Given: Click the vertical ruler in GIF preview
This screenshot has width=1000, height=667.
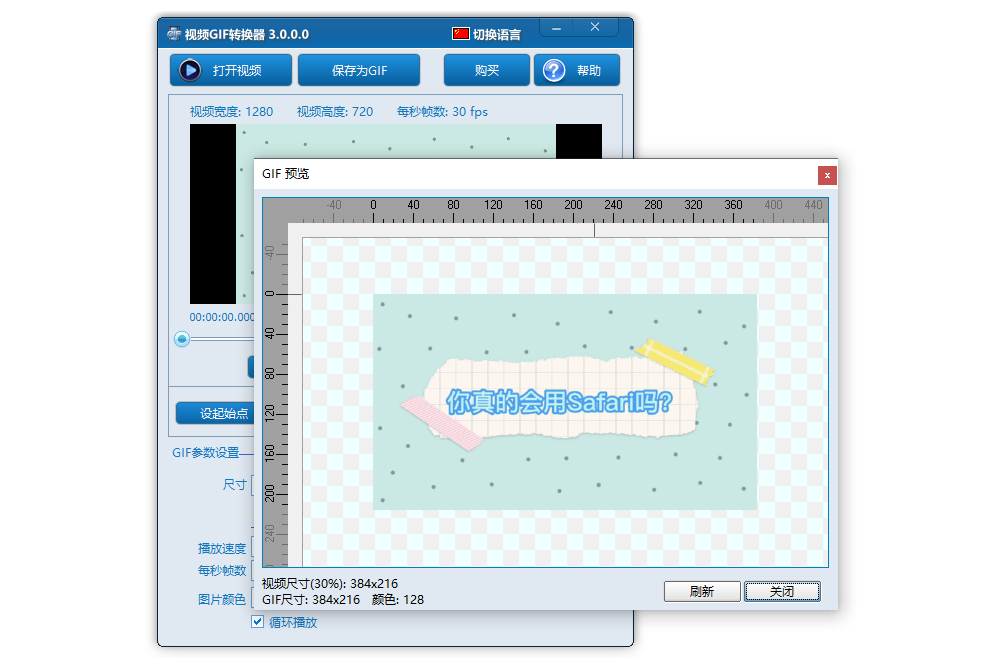Looking at the screenshot, I should (276, 395).
